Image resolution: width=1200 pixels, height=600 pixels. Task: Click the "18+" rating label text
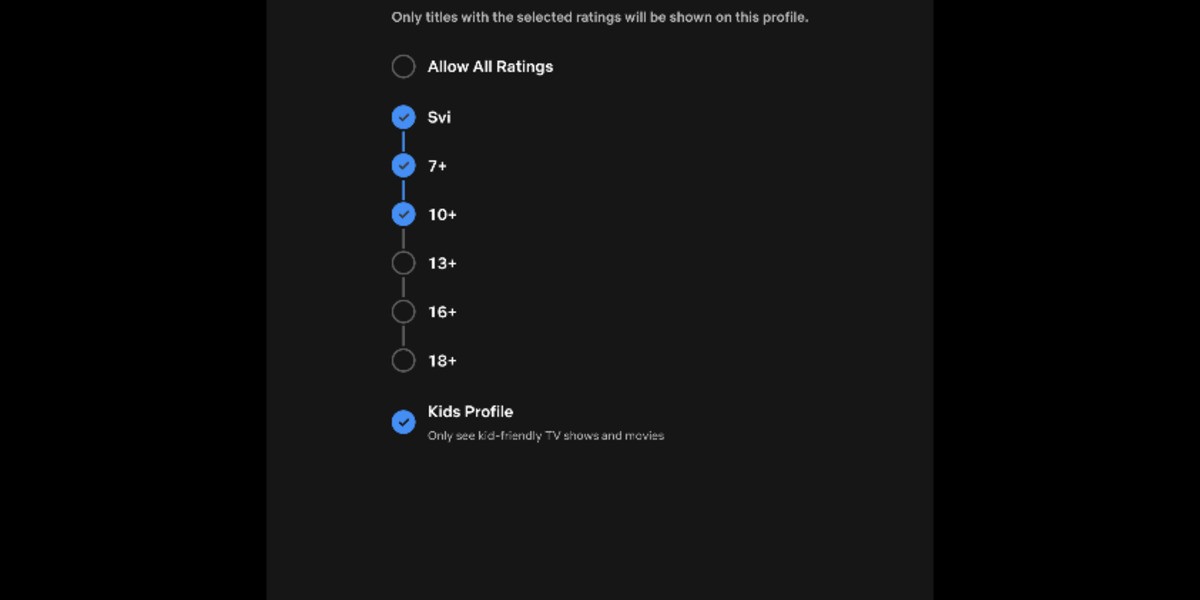point(442,361)
